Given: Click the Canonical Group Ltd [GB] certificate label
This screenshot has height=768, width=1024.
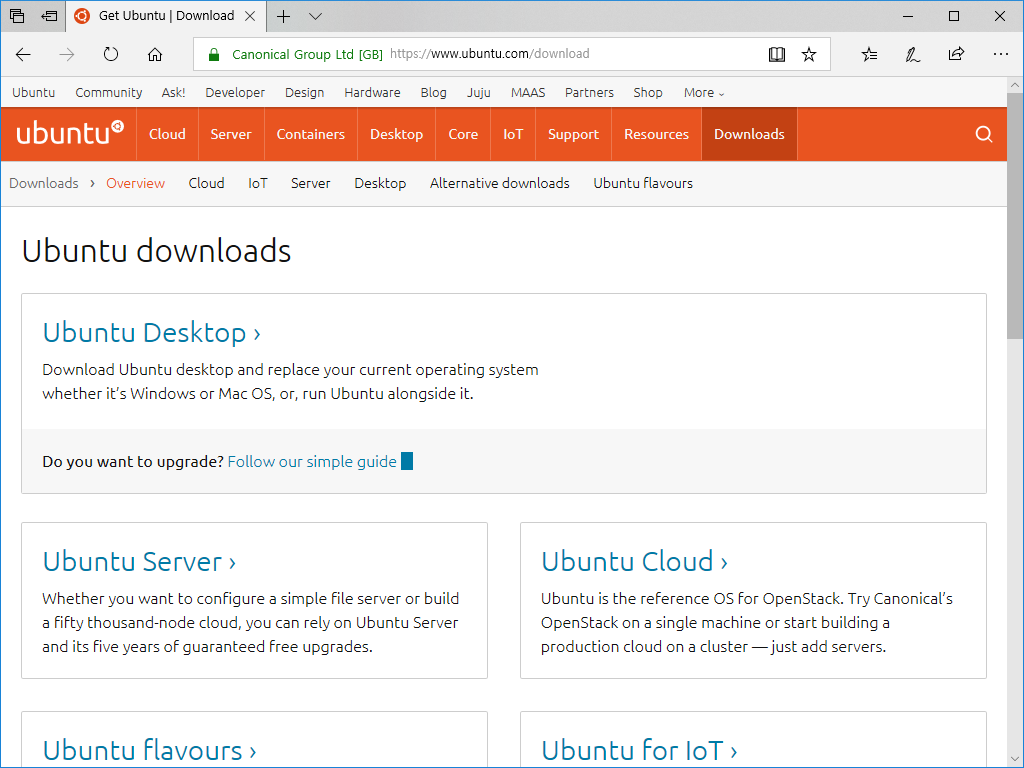Looking at the screenshot, I should (x=308, y=54).
